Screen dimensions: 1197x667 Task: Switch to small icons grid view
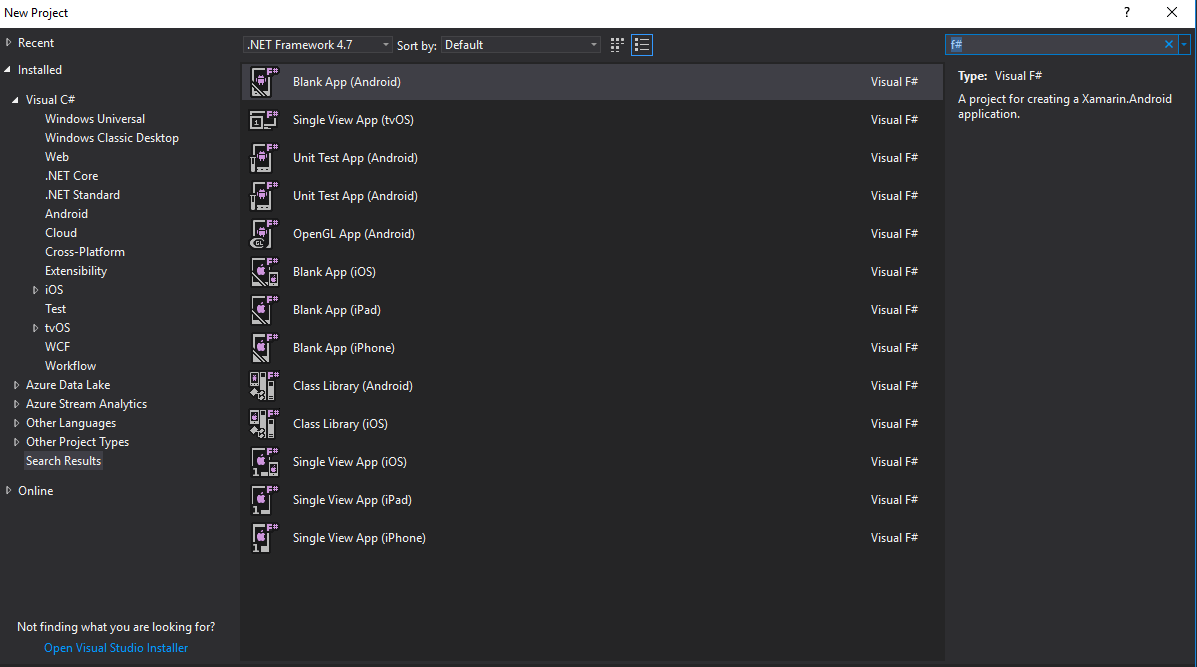[x=617, y=45]
